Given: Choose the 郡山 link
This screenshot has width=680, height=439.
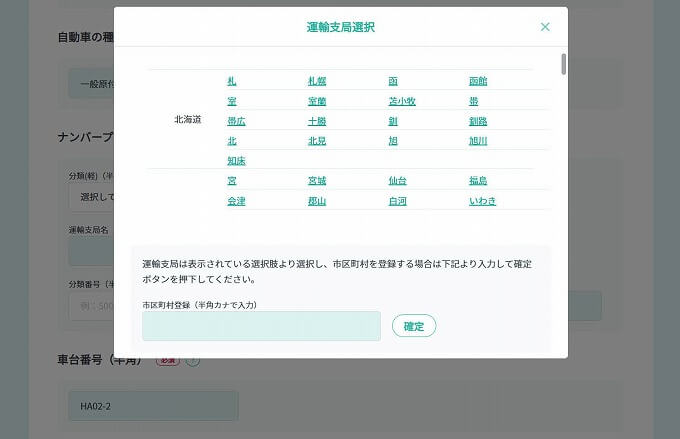Looking at the screenshot, I should (x=317, y=201).
